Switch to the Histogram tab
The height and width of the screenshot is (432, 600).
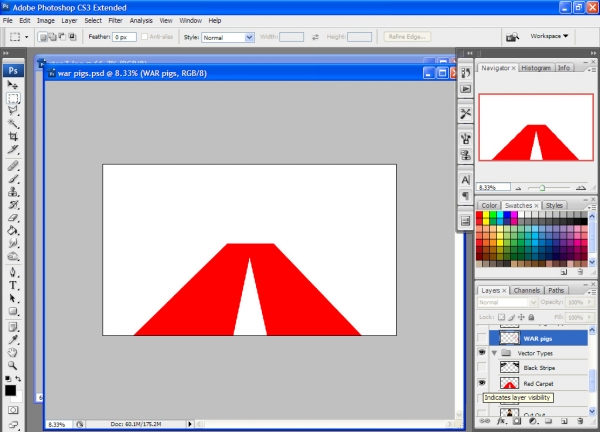pos(536,68)
